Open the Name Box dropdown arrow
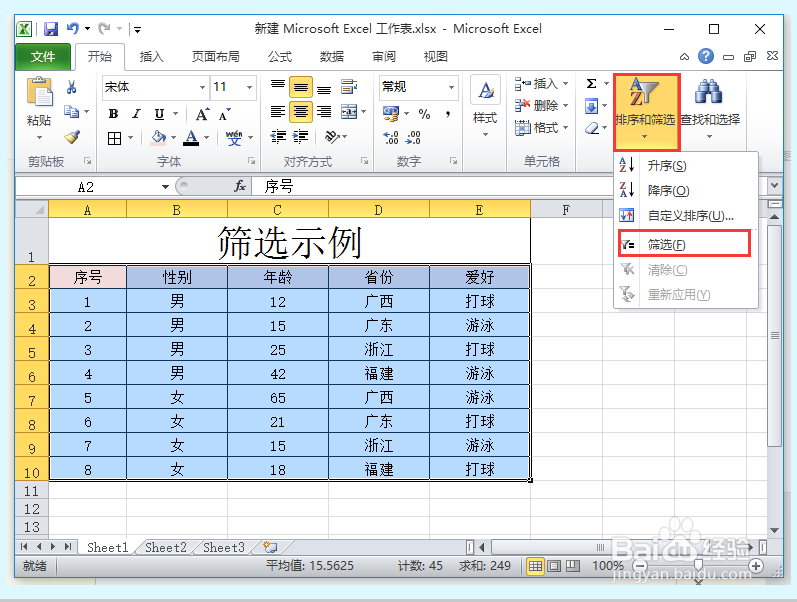 [x=165, y=187]
